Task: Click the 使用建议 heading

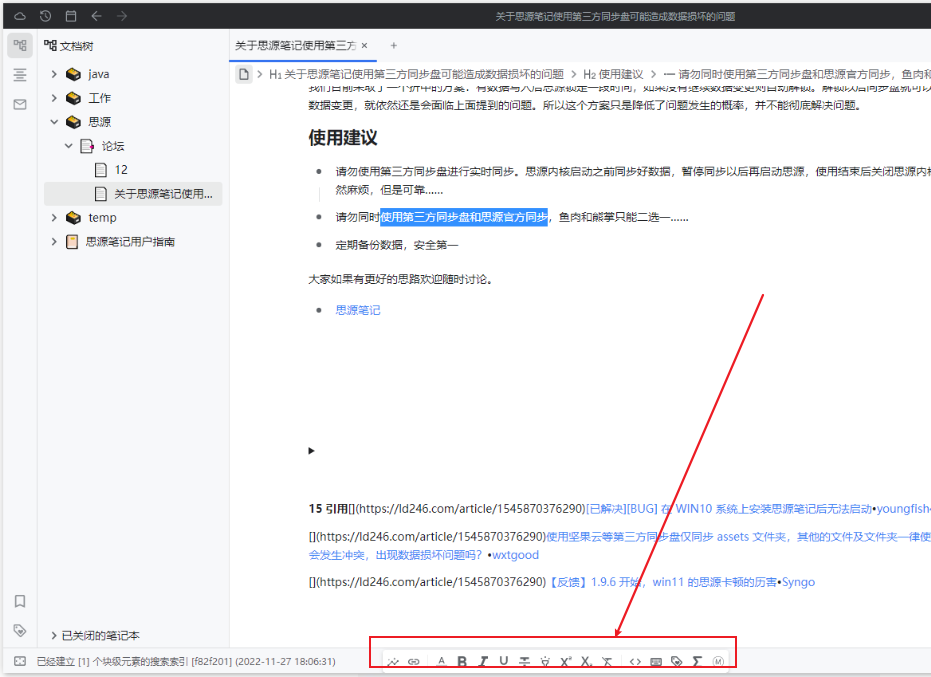Action: [343, 137]
